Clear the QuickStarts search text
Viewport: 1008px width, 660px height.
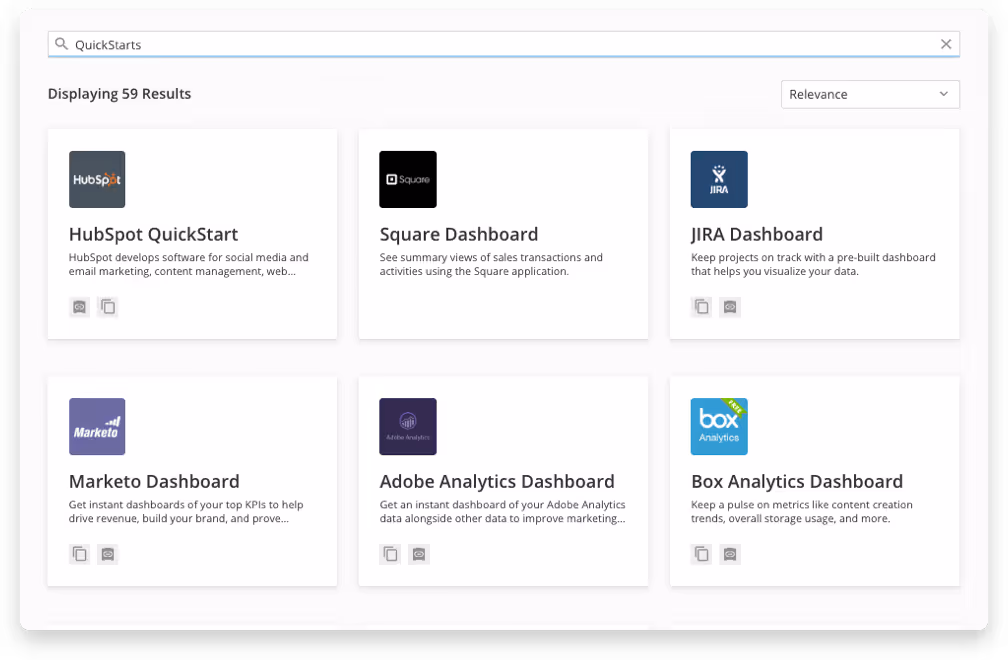click(x=946, y=44)
